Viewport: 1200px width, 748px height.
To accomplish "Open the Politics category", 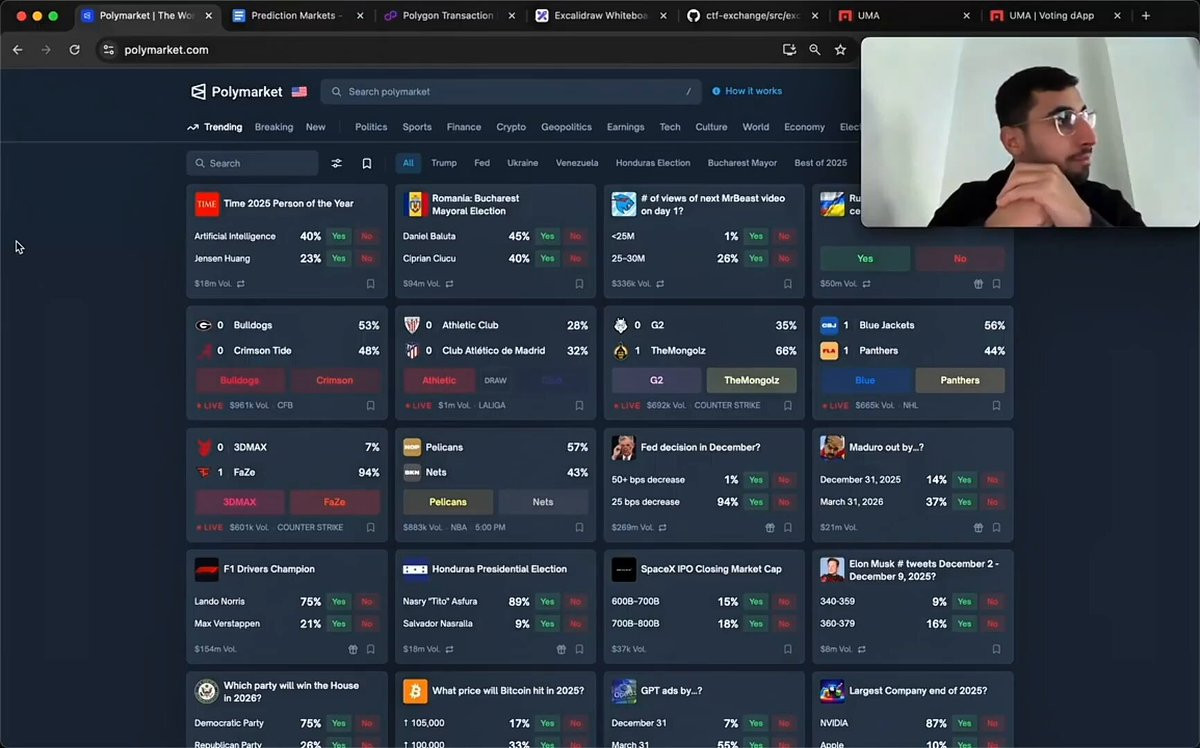I will tap(371, 127).
